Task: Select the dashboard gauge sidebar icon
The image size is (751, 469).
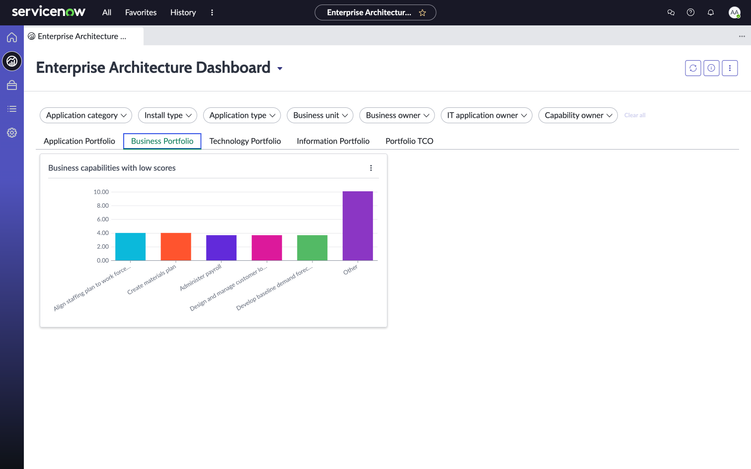Action: tap(11, 61)
